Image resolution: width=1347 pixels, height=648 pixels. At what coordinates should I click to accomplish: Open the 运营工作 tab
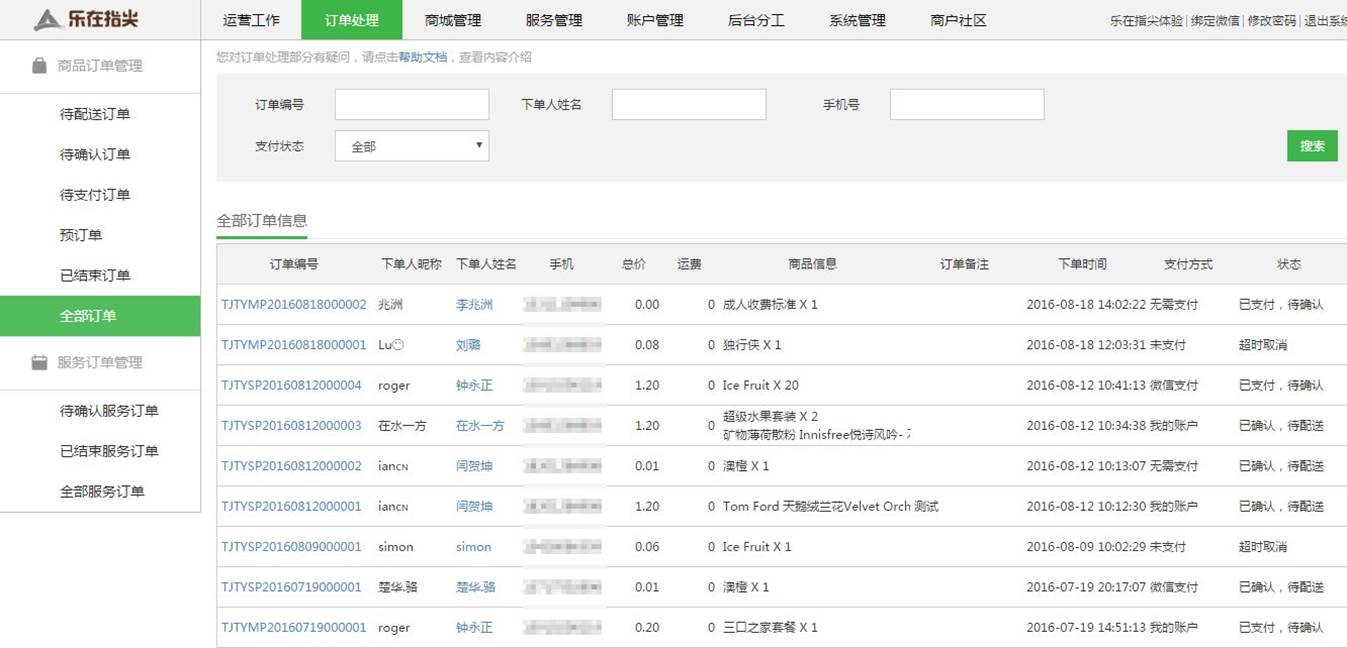pos(251,20)
